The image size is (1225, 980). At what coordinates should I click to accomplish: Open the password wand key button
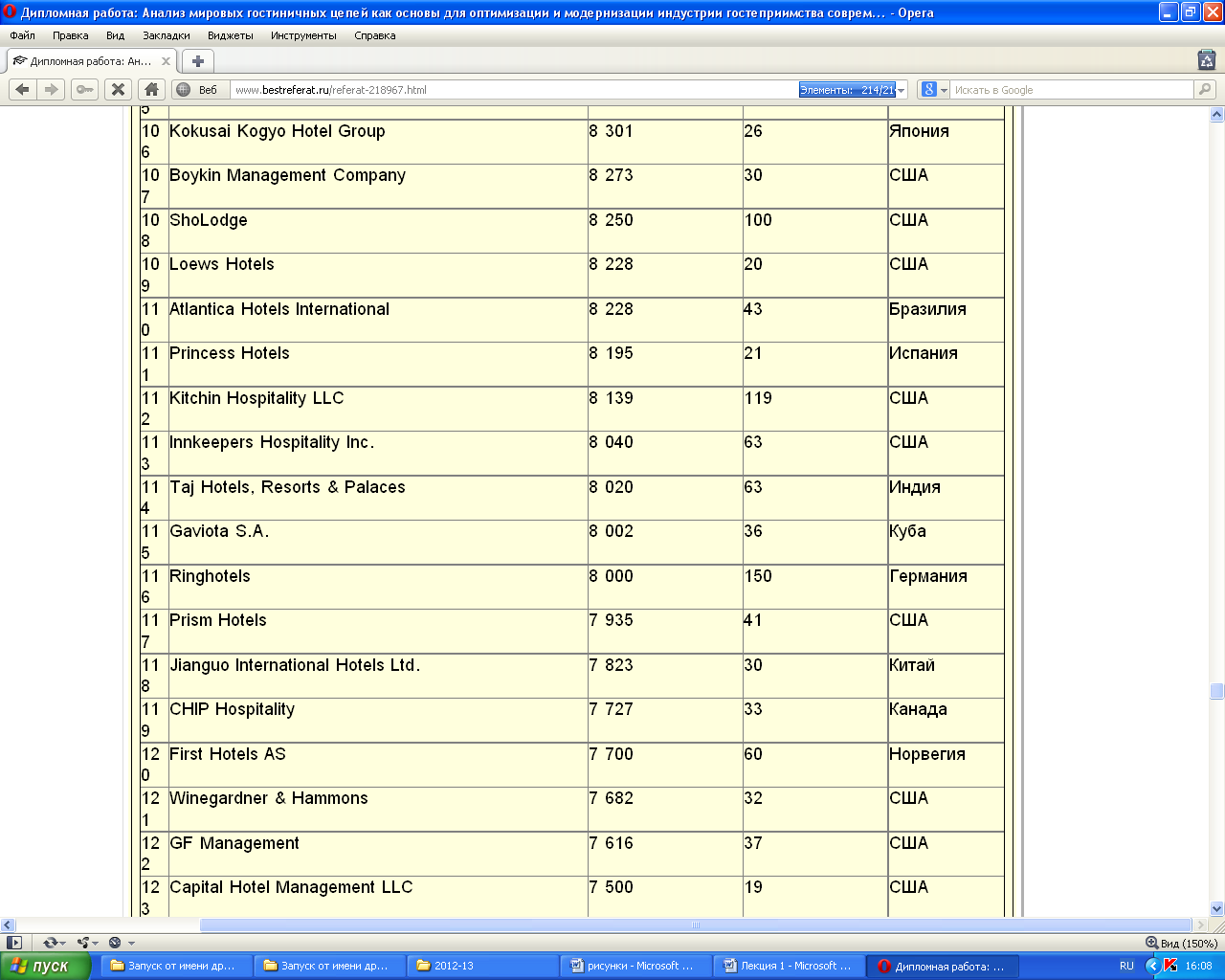click(85, 89)
